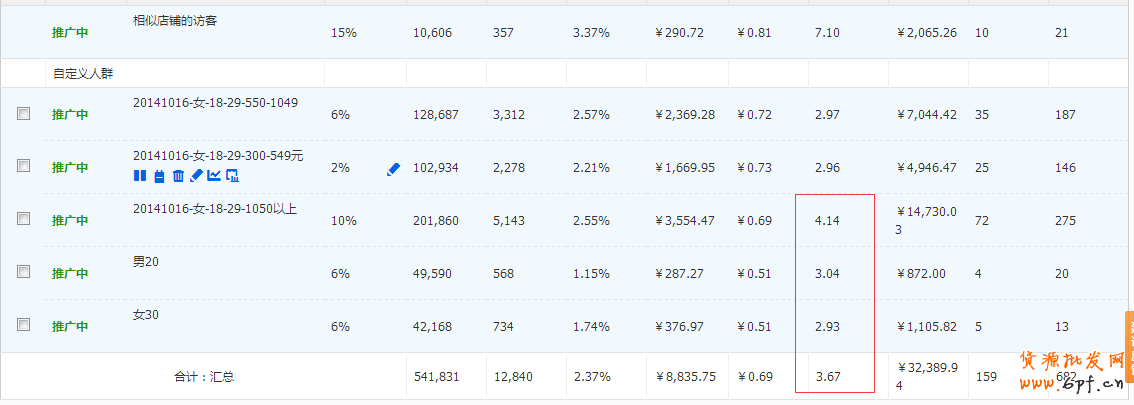The height and width of the screenshot is (405, 1134).
Task: Open the data report icon after chart icon
Action: click(x=232, y=176)
